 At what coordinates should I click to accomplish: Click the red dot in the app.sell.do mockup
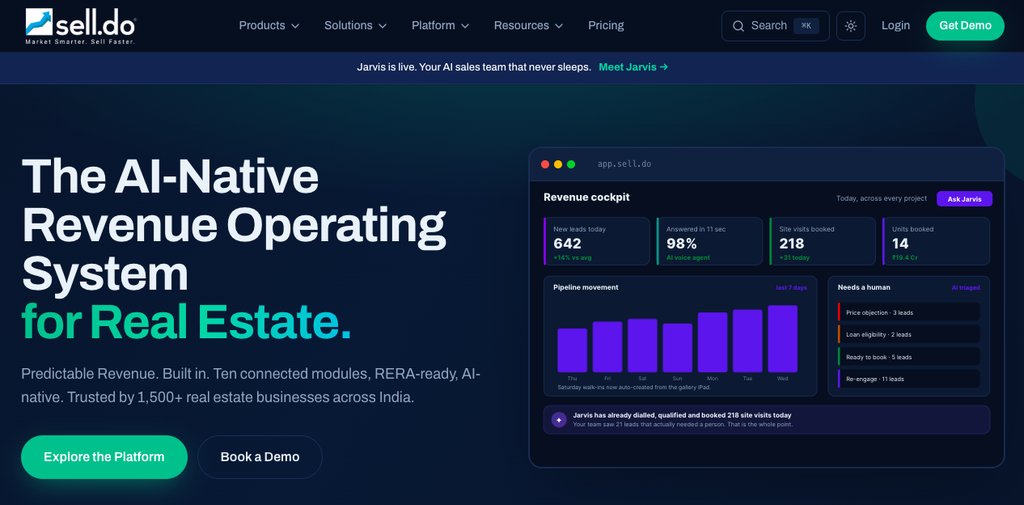click(x=545, y=164)
